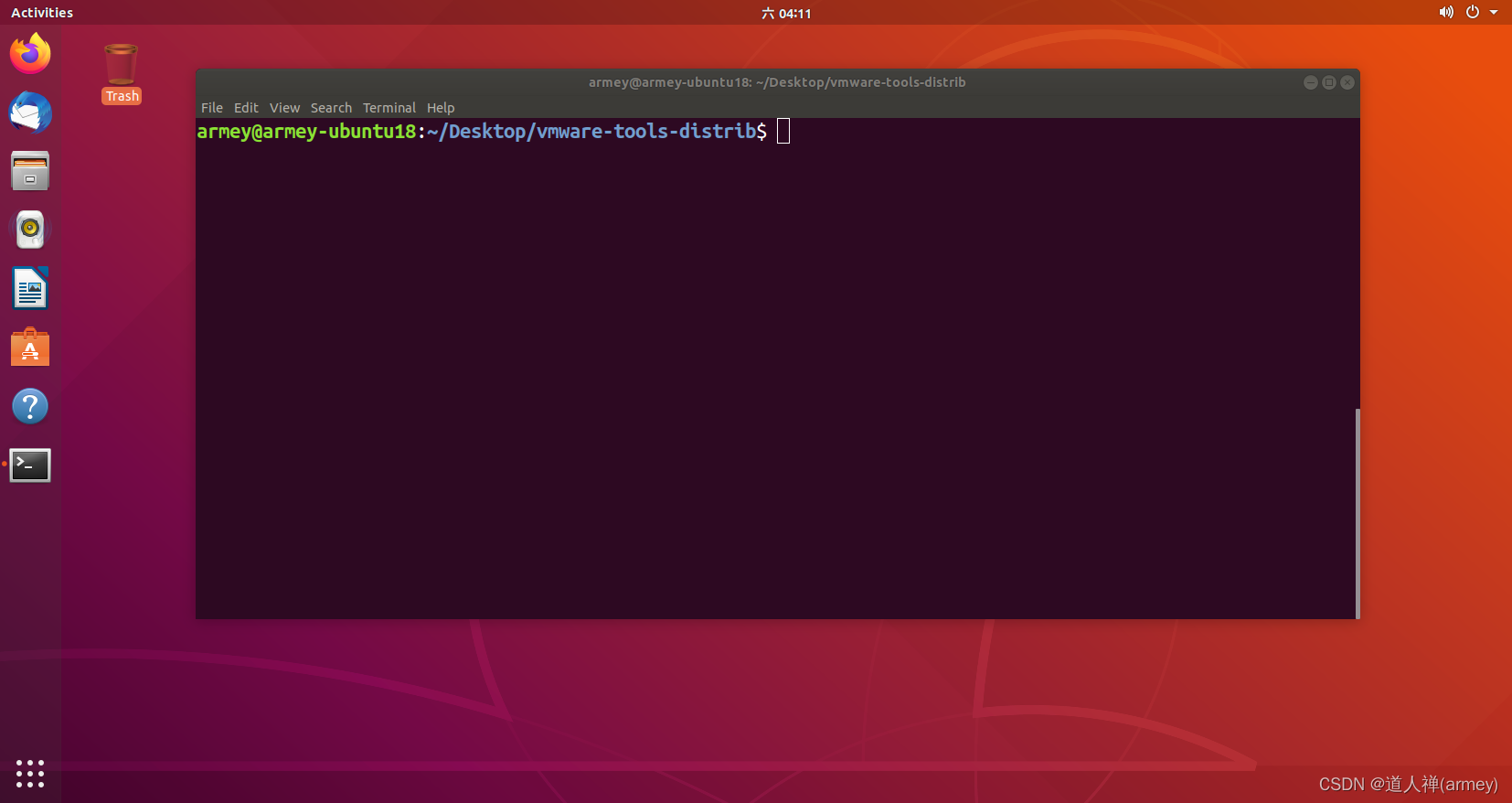This screenshot has height=803, width=1512.
Task: Select the Terminal icon in dock
Action: coord(30,465)
